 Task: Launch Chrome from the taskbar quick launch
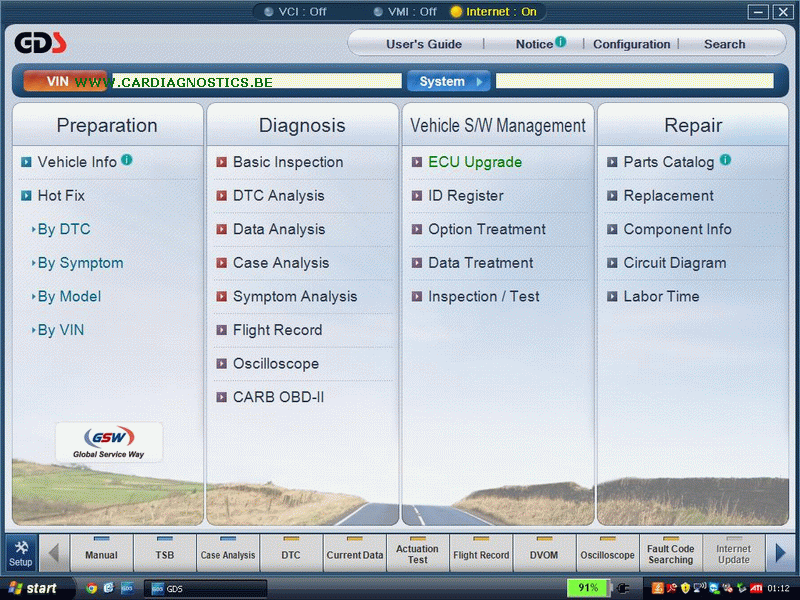(x=92, y=588)
